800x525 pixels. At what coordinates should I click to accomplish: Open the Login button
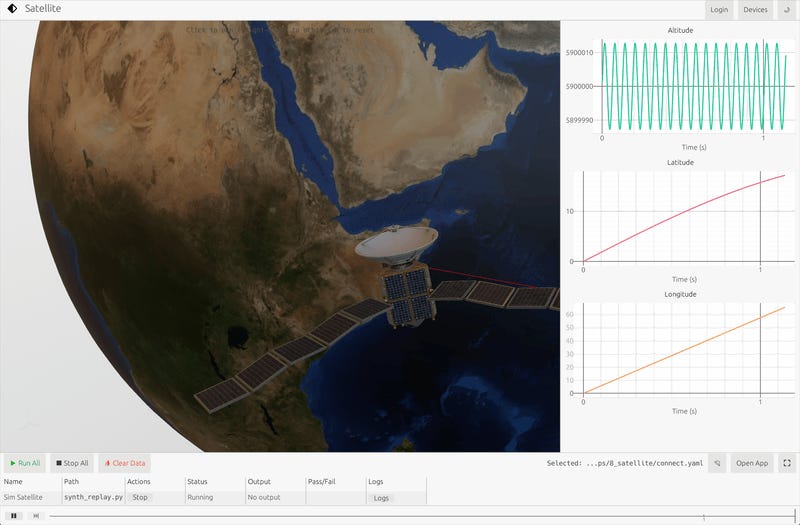[719, 10]
